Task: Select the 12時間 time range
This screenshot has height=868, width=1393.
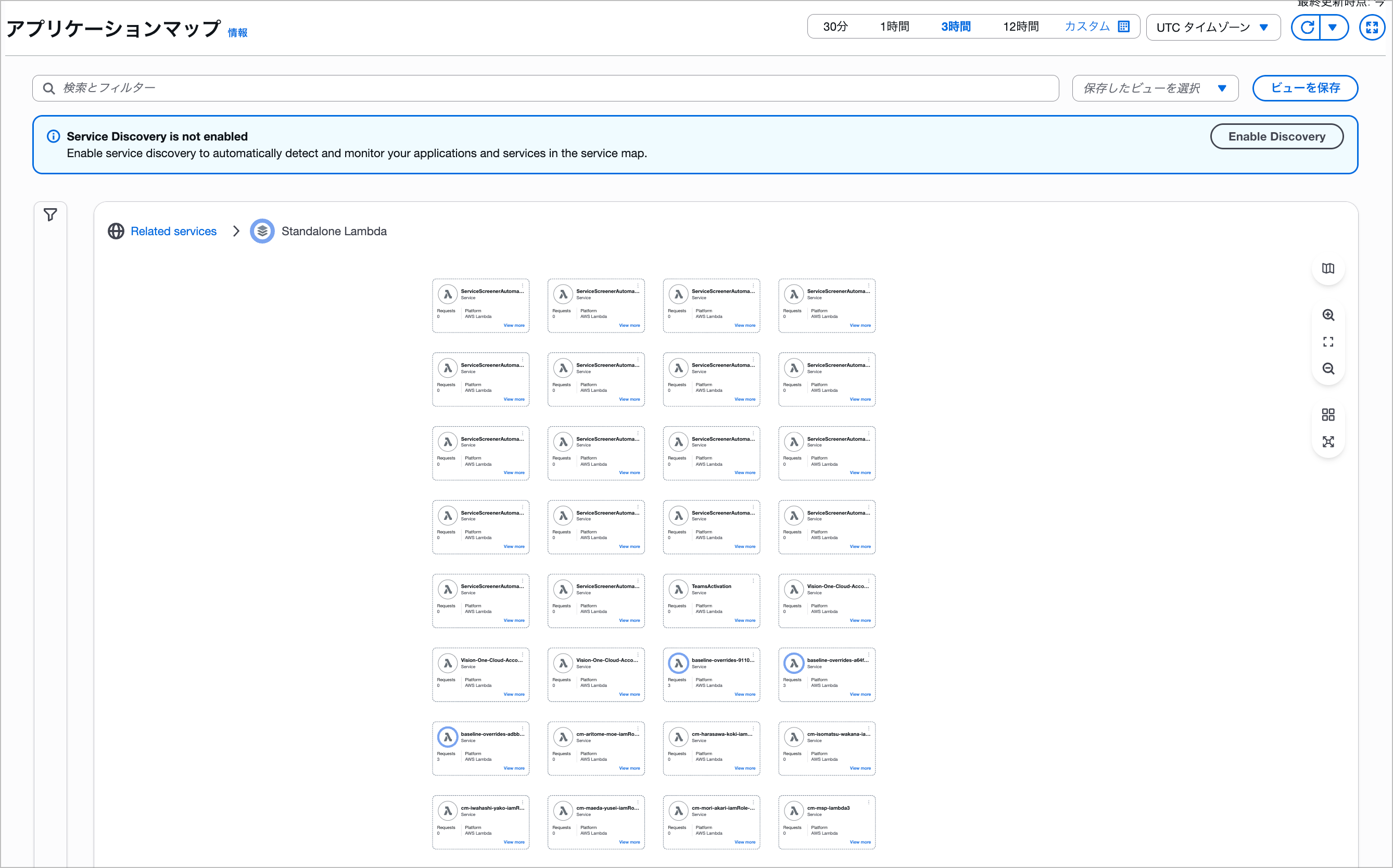Action: click(1020, 27)
